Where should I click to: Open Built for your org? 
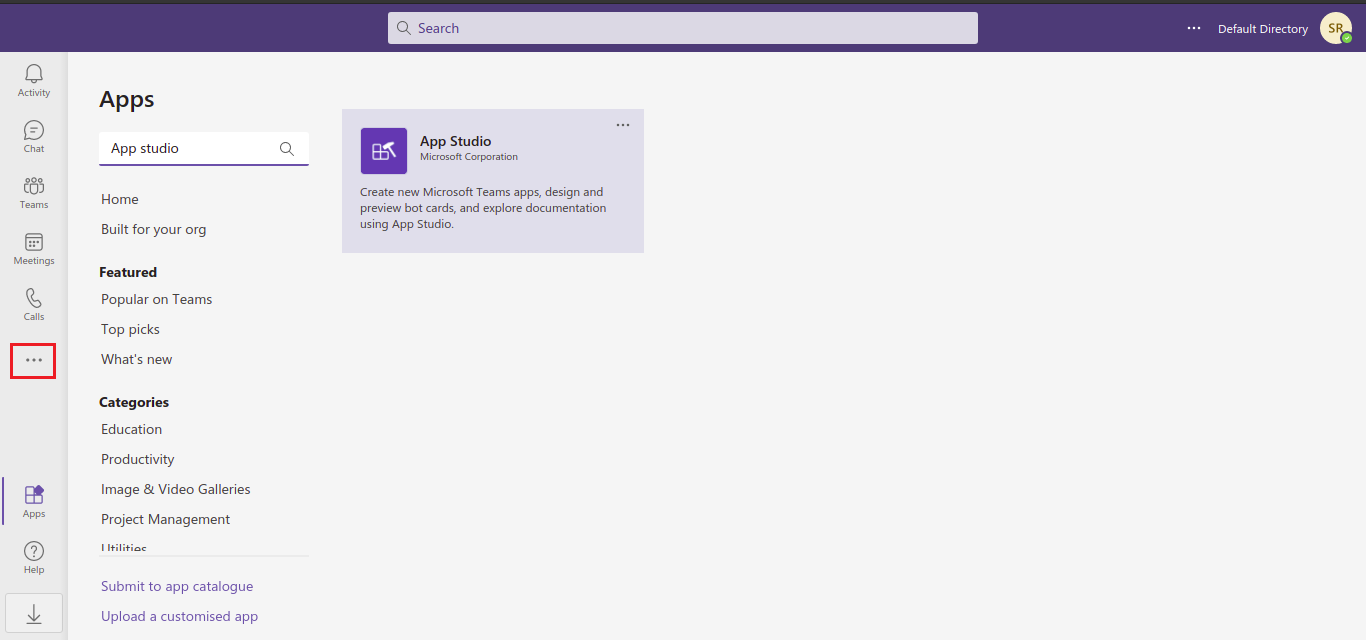coord(154,229)
